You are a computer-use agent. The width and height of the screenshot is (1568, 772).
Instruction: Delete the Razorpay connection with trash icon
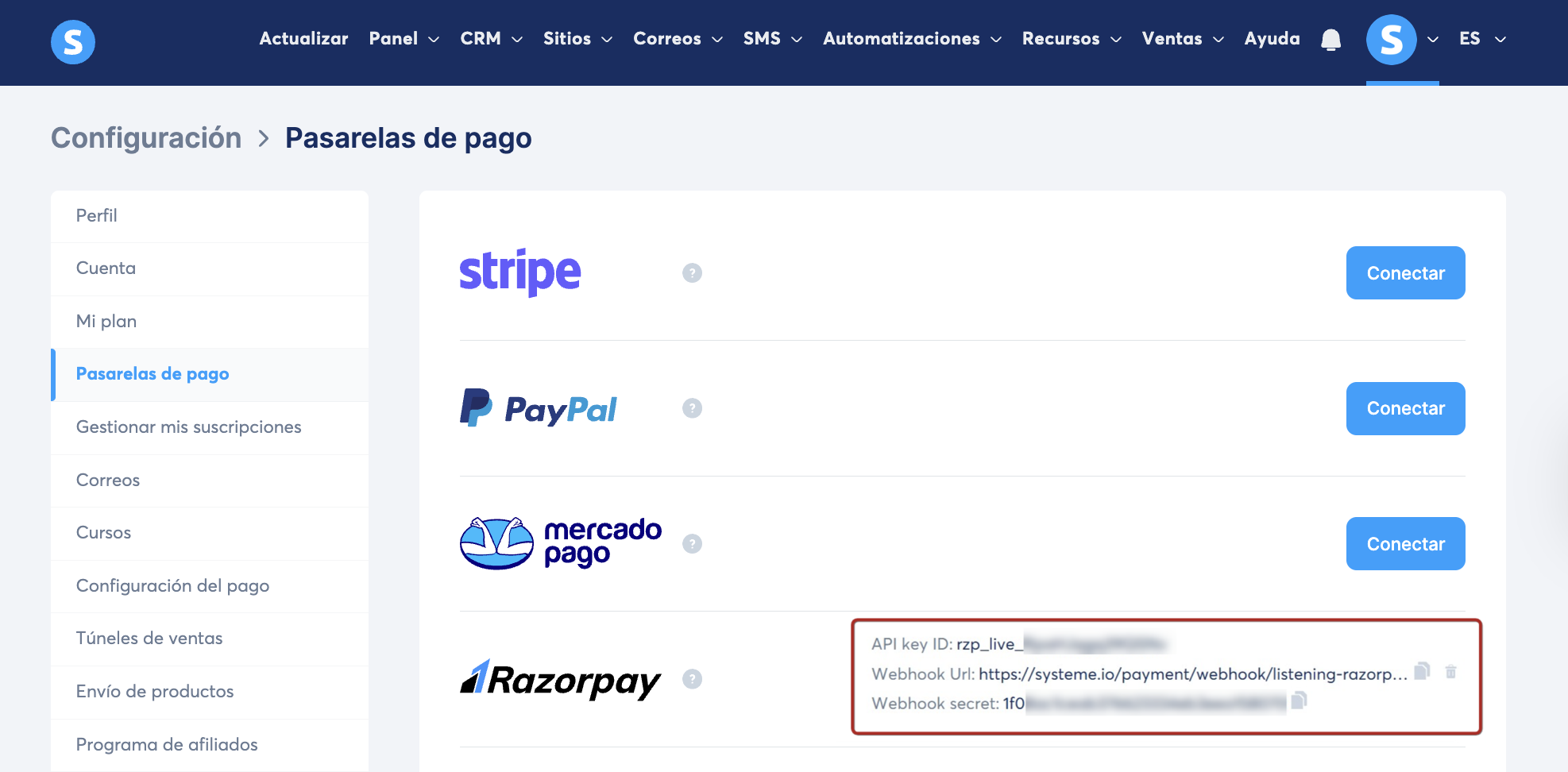(1450, 672)
